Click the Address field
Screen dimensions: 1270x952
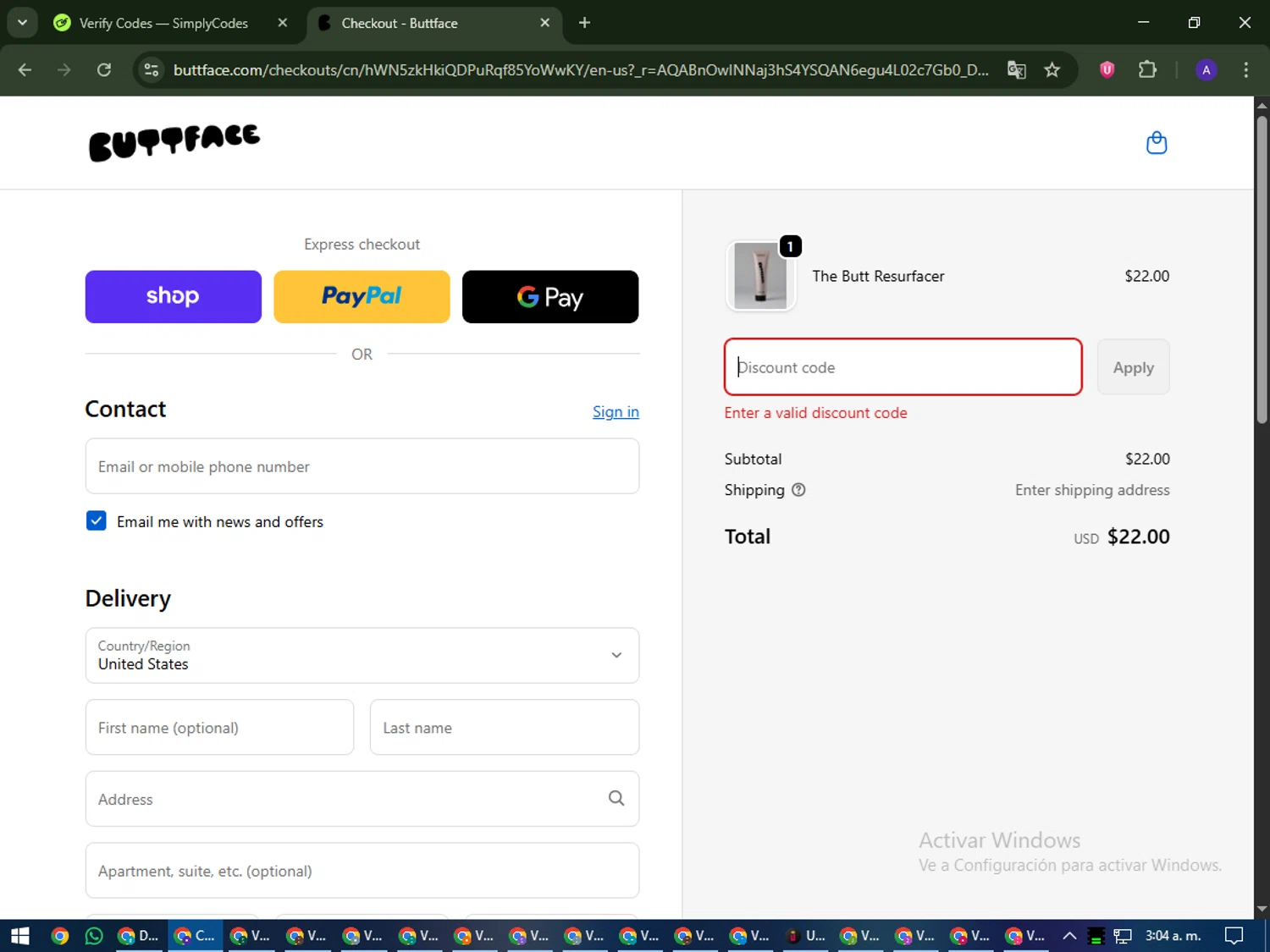pos(362,799)
